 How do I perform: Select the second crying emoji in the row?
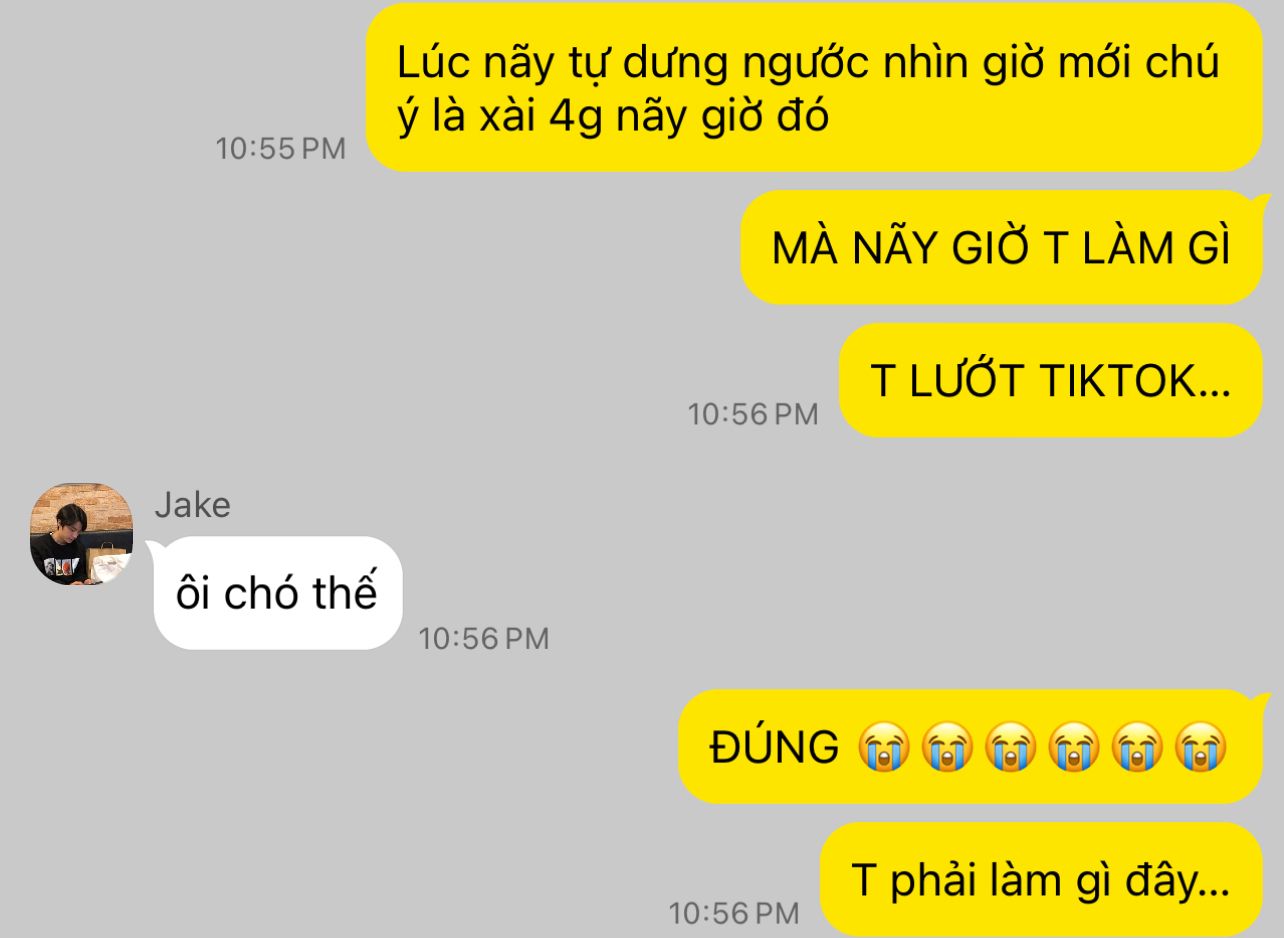click(x=947, y=747)
